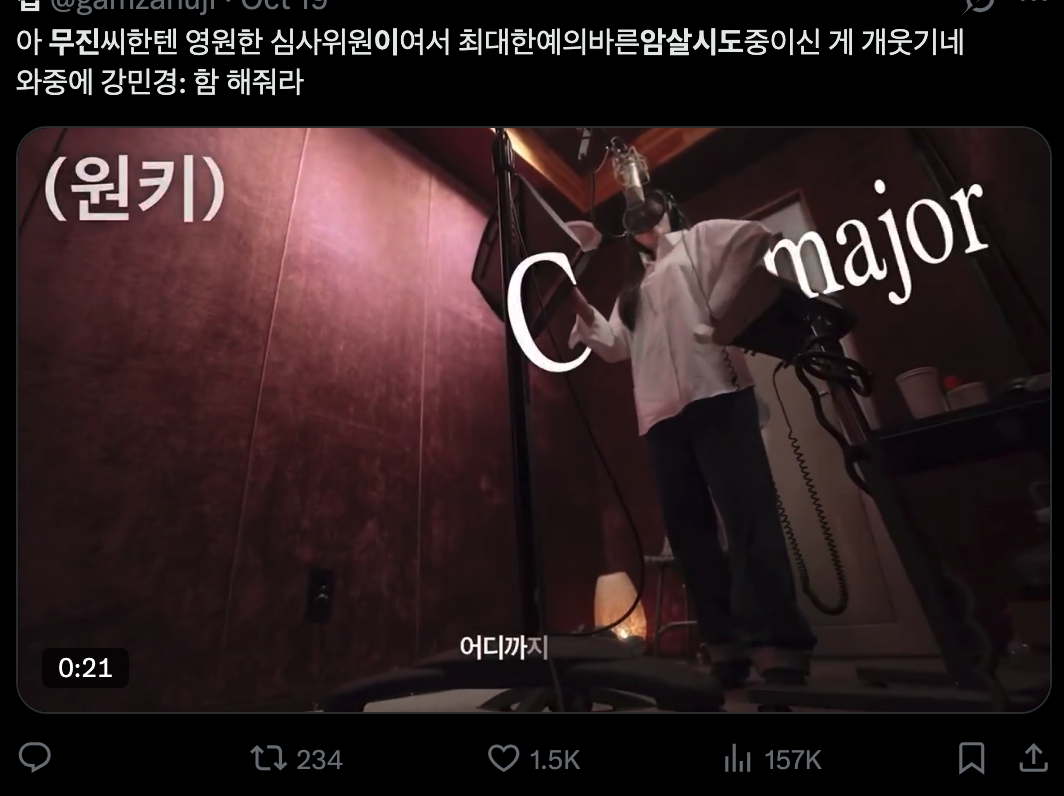
Task: Click the (원키) caption in the video
Action: pos(134,189)
